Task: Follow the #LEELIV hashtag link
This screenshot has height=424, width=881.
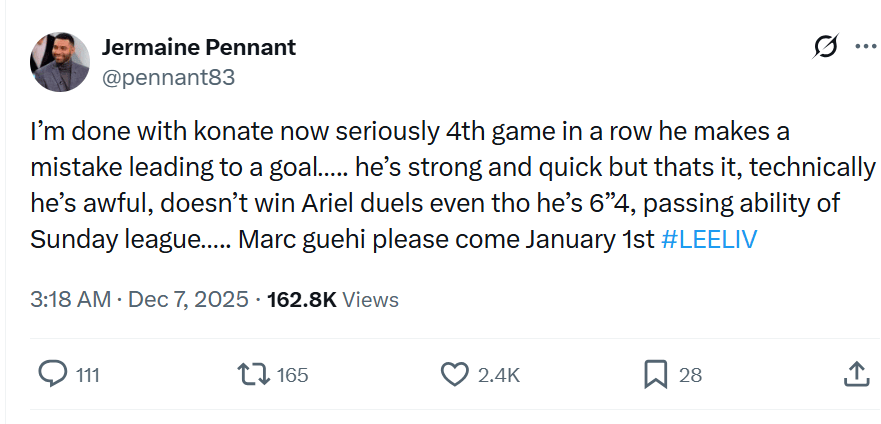Action: [709, 240]
